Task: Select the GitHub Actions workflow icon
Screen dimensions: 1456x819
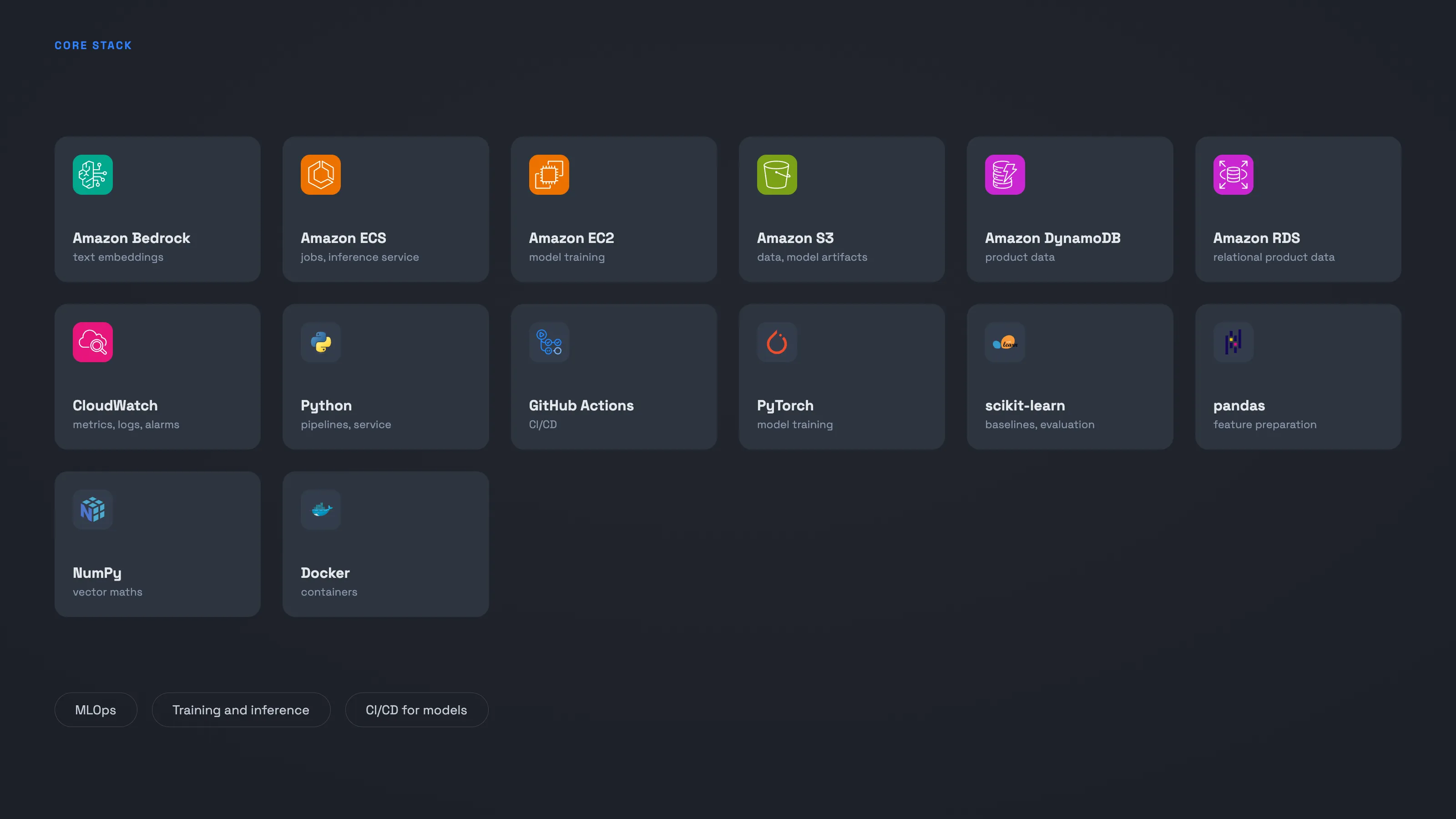Action: click(x=549, y=342)
